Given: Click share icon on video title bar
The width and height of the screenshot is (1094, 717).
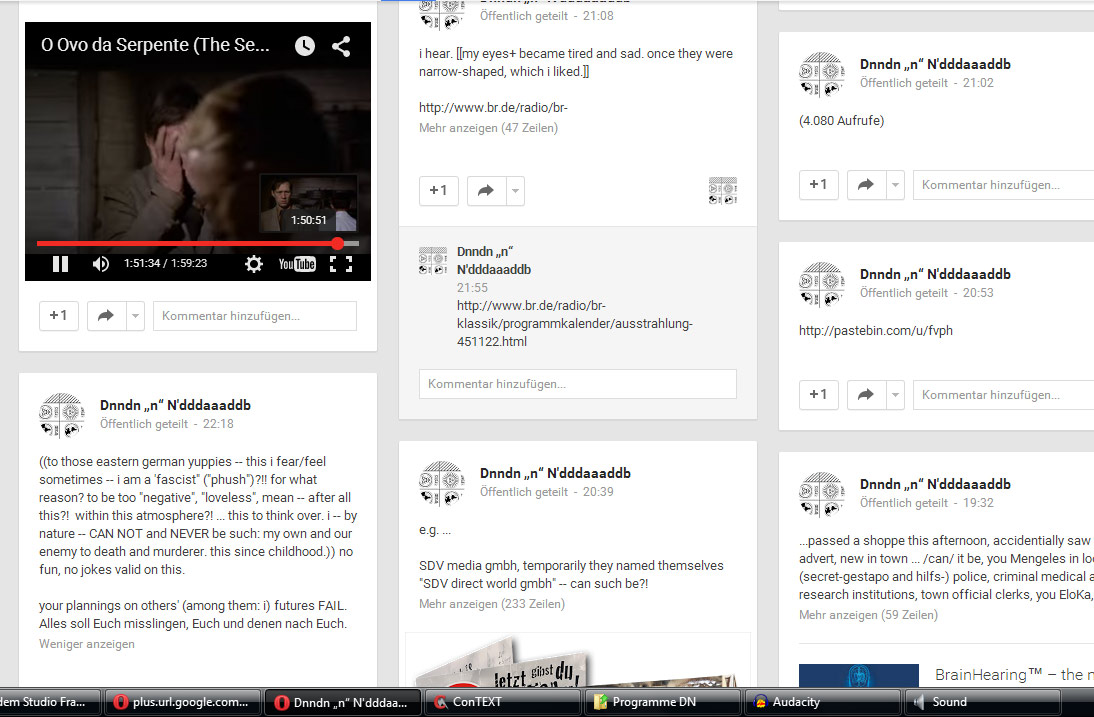Looking at the screenshot, I should click(341, 46).
